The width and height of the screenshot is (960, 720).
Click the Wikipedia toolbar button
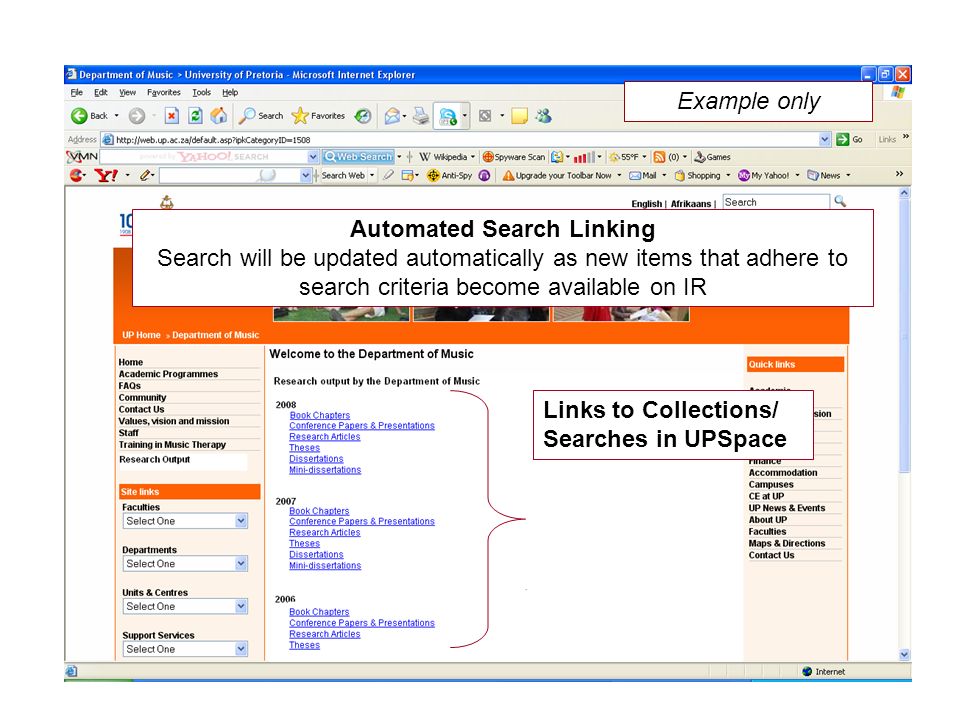pos(442,157)
